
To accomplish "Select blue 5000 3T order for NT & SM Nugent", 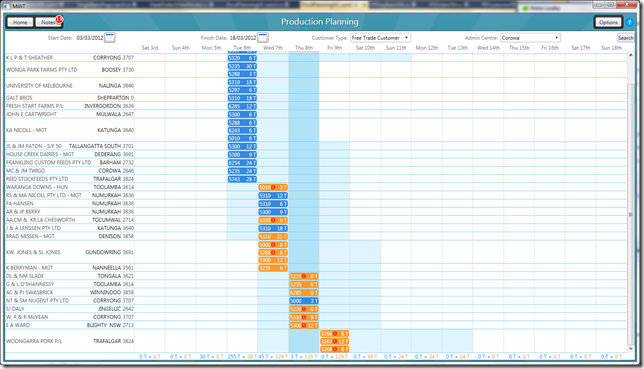I will (304, 301).
